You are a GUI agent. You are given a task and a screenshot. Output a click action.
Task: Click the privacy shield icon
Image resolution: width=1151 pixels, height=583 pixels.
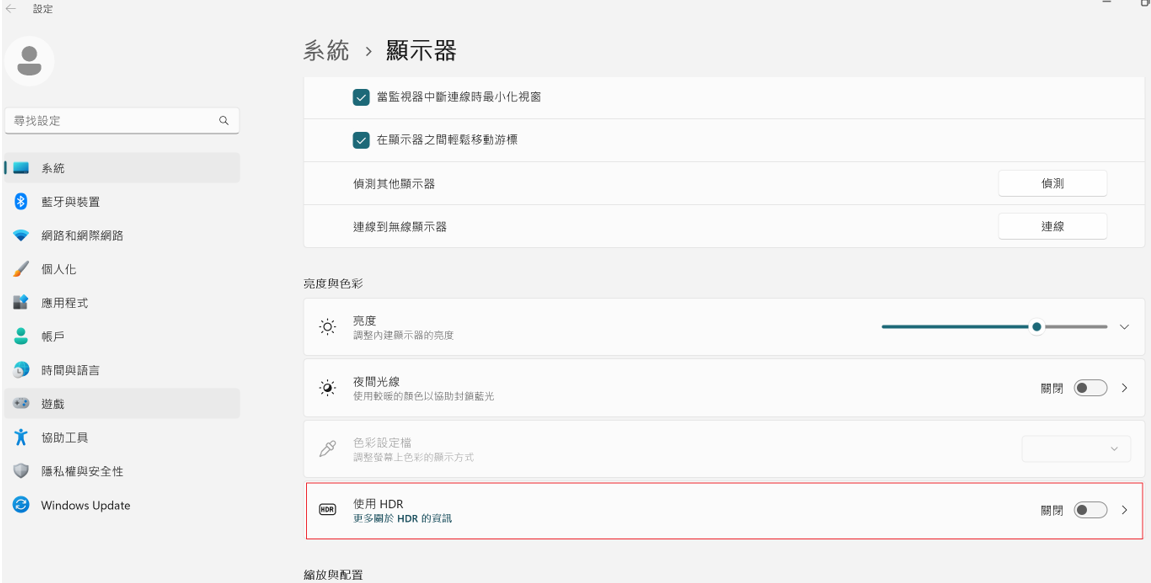pos(21,471)
